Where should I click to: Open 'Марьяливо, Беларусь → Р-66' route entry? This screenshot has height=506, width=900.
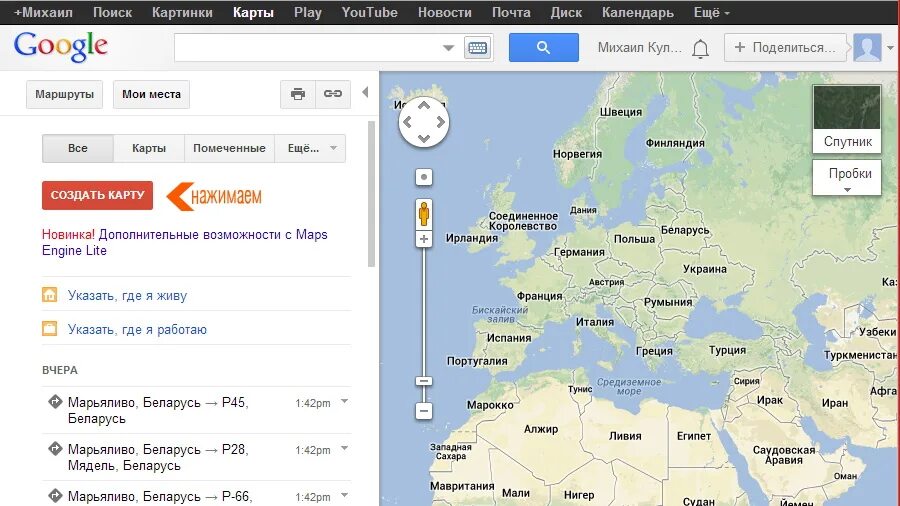160,496
